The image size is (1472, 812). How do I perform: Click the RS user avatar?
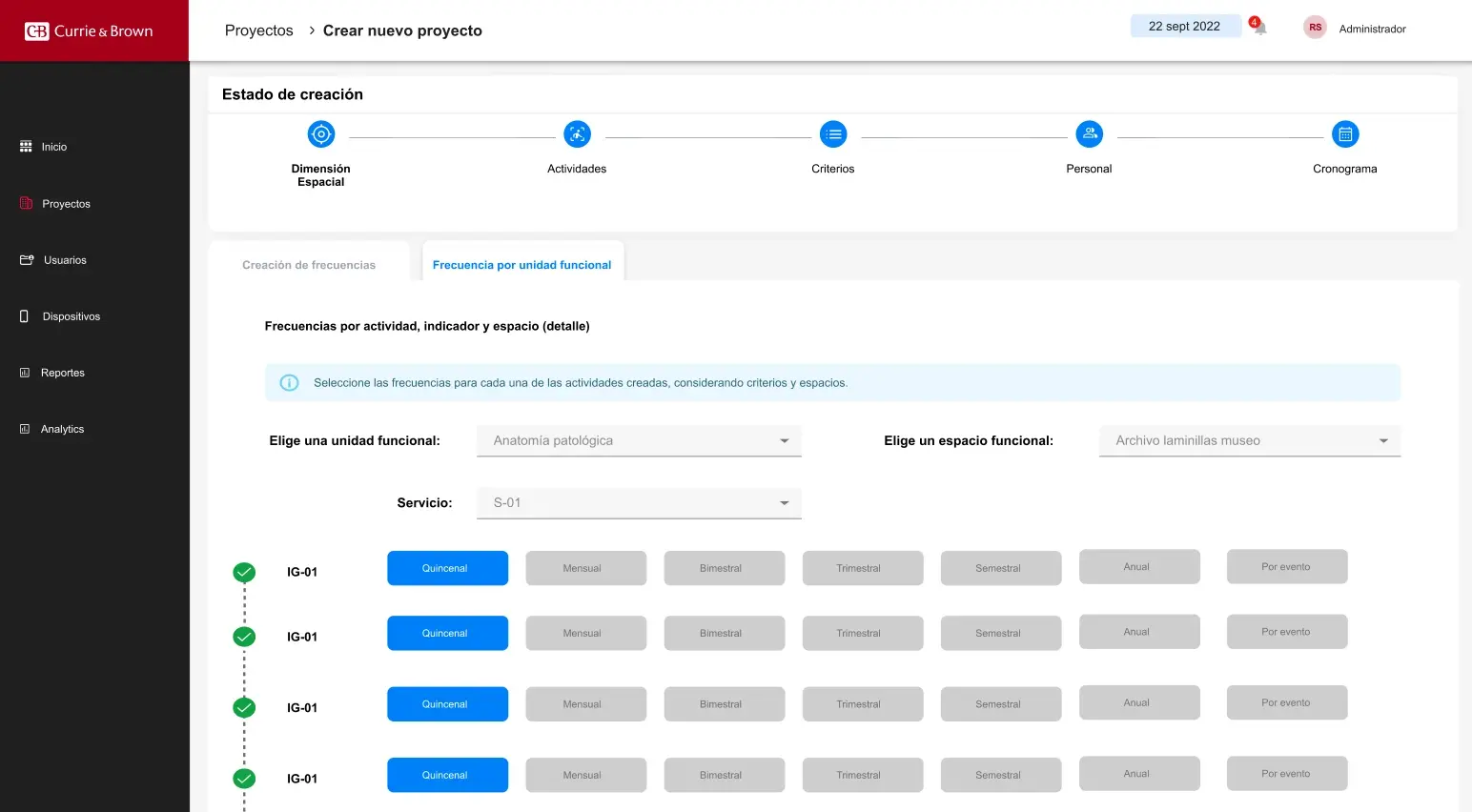pyautogui.click(x=1315, y=28)
